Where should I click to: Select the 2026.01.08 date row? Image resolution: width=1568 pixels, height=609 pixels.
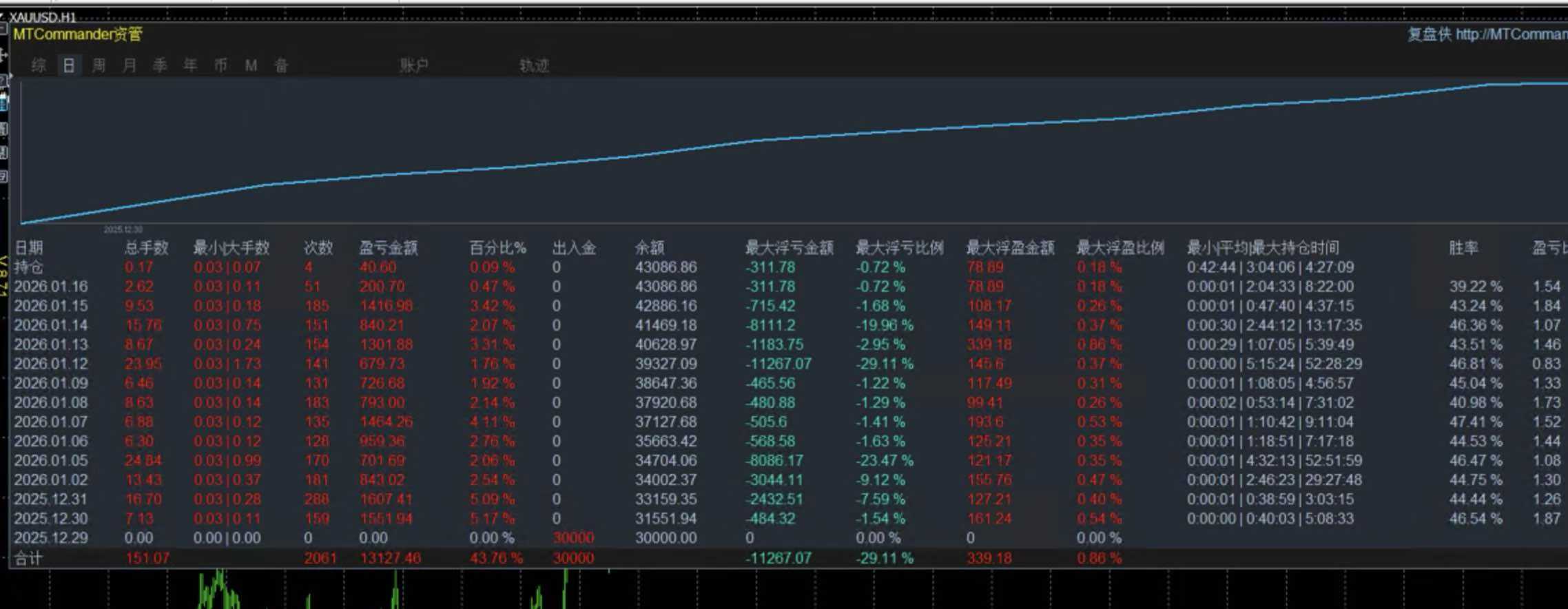point(51,402)
